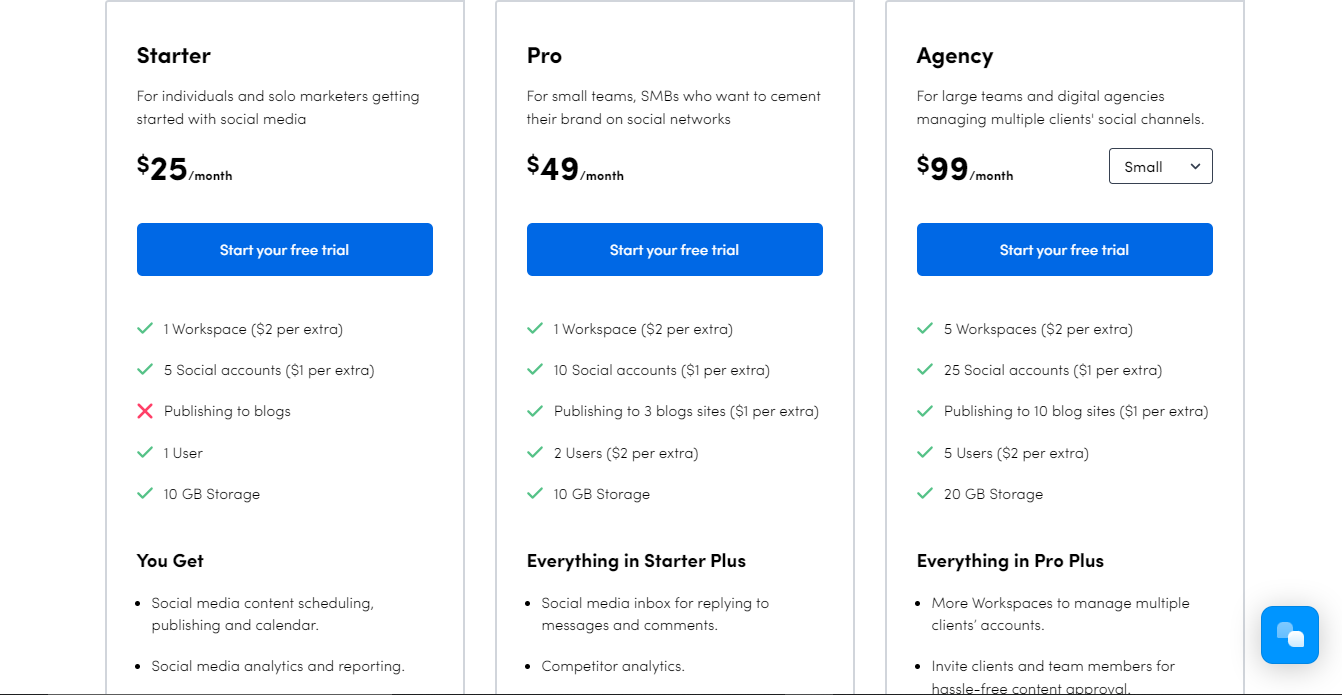This screenshot has height=695, width=1342.
Task: Click the checkmark beside 5 Social accounts
Action: tap(145, 369)
